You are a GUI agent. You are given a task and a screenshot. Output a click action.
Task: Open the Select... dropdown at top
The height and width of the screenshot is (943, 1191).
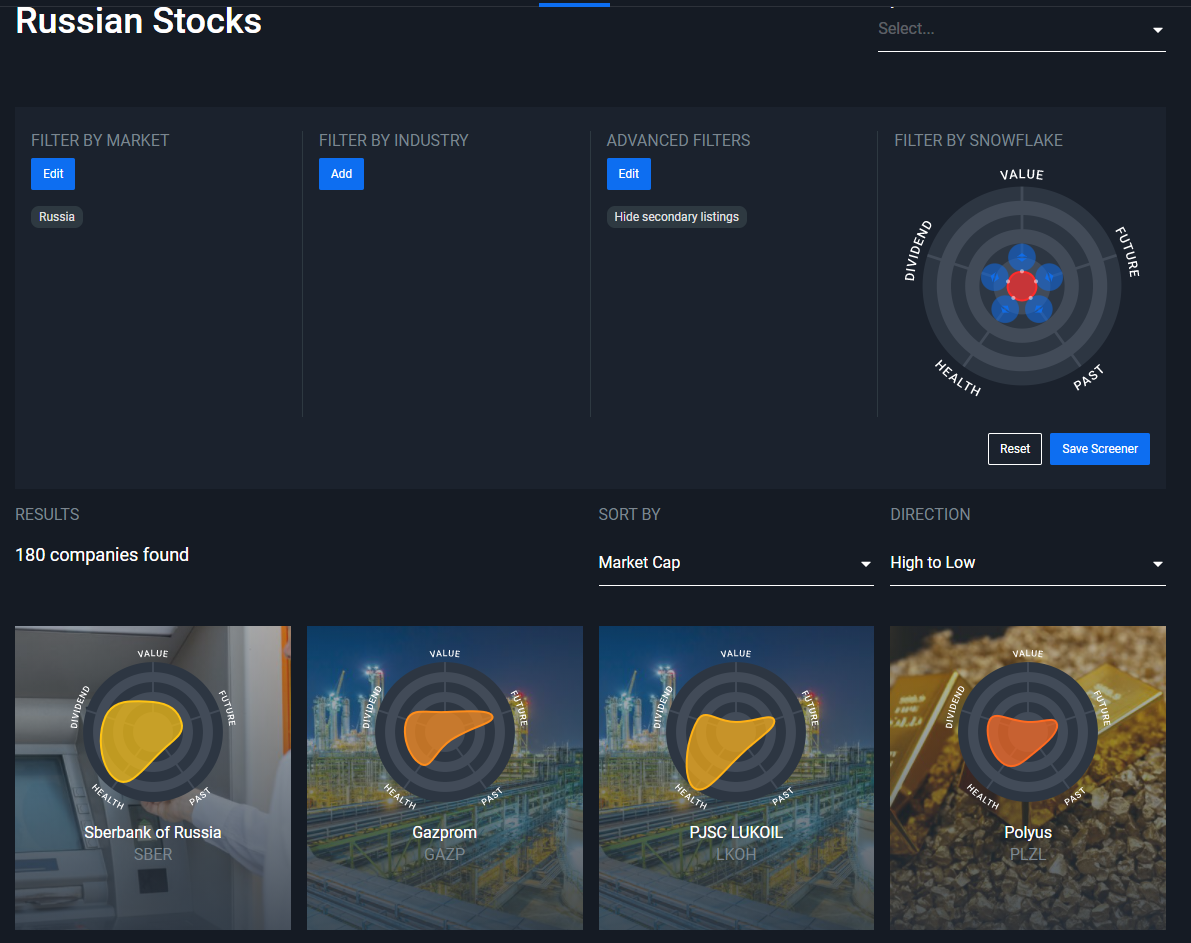click(x=1022, y=30)
